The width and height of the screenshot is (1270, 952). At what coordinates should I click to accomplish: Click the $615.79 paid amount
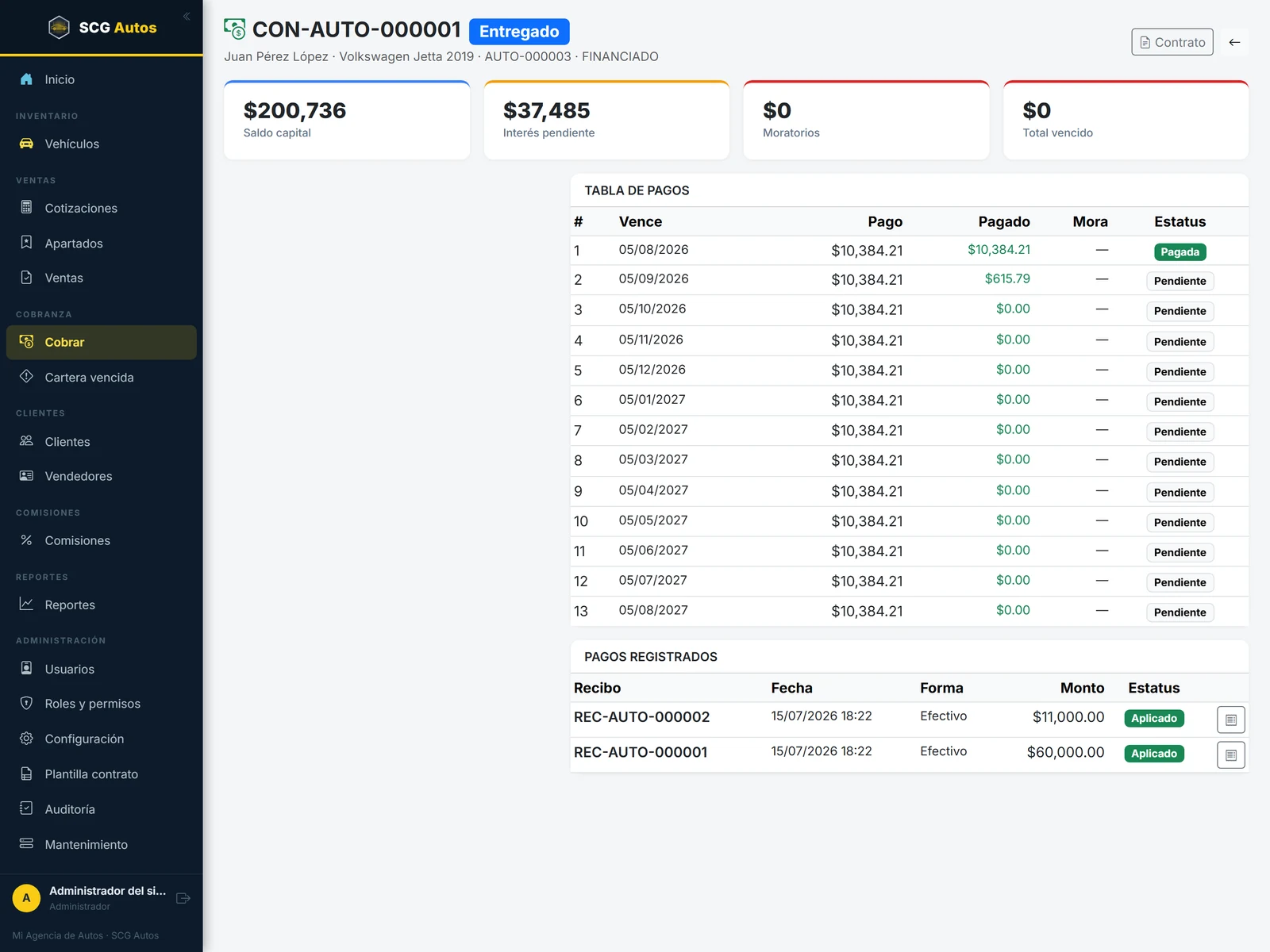click(x=1007, y=278)
